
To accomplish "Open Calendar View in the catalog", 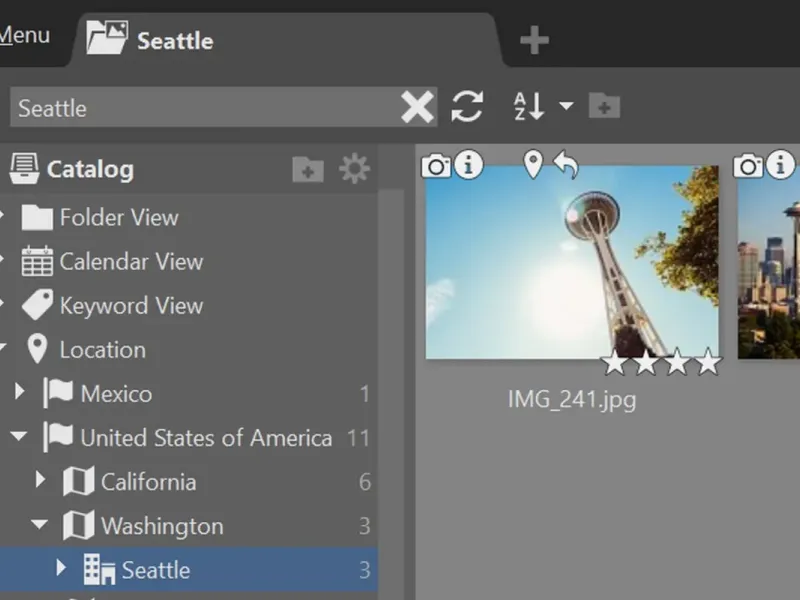I will (130, 262).
